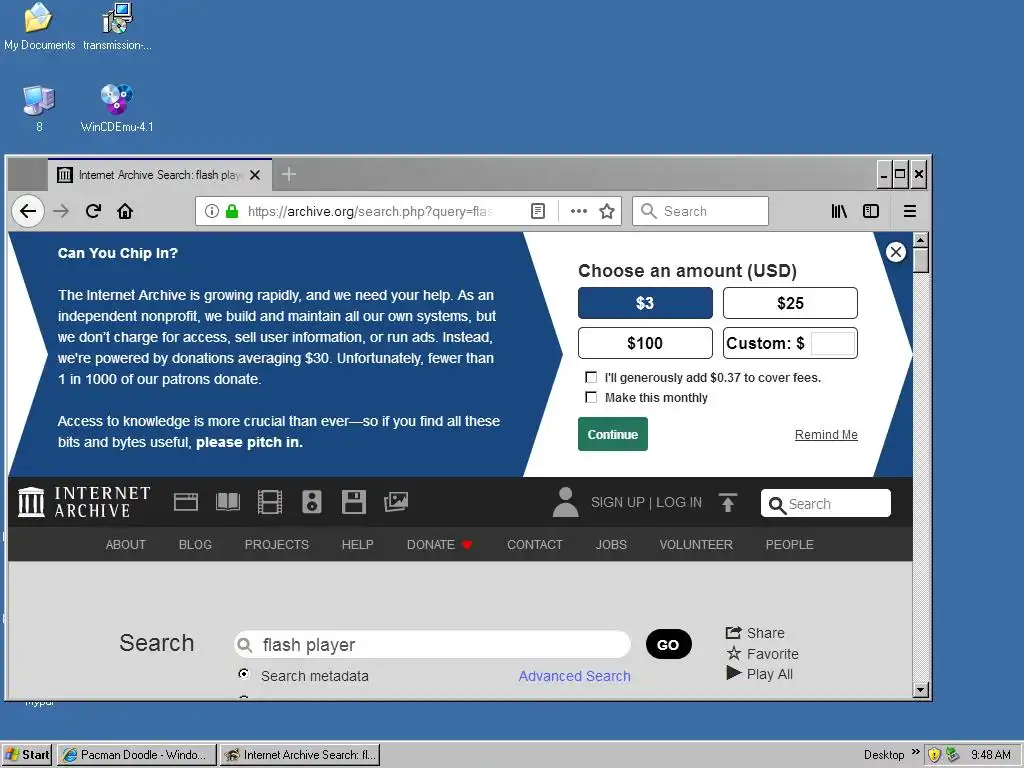Click SIGN UP | LOG IN text
Viewport: 1024px width, 768px height.
647,502
